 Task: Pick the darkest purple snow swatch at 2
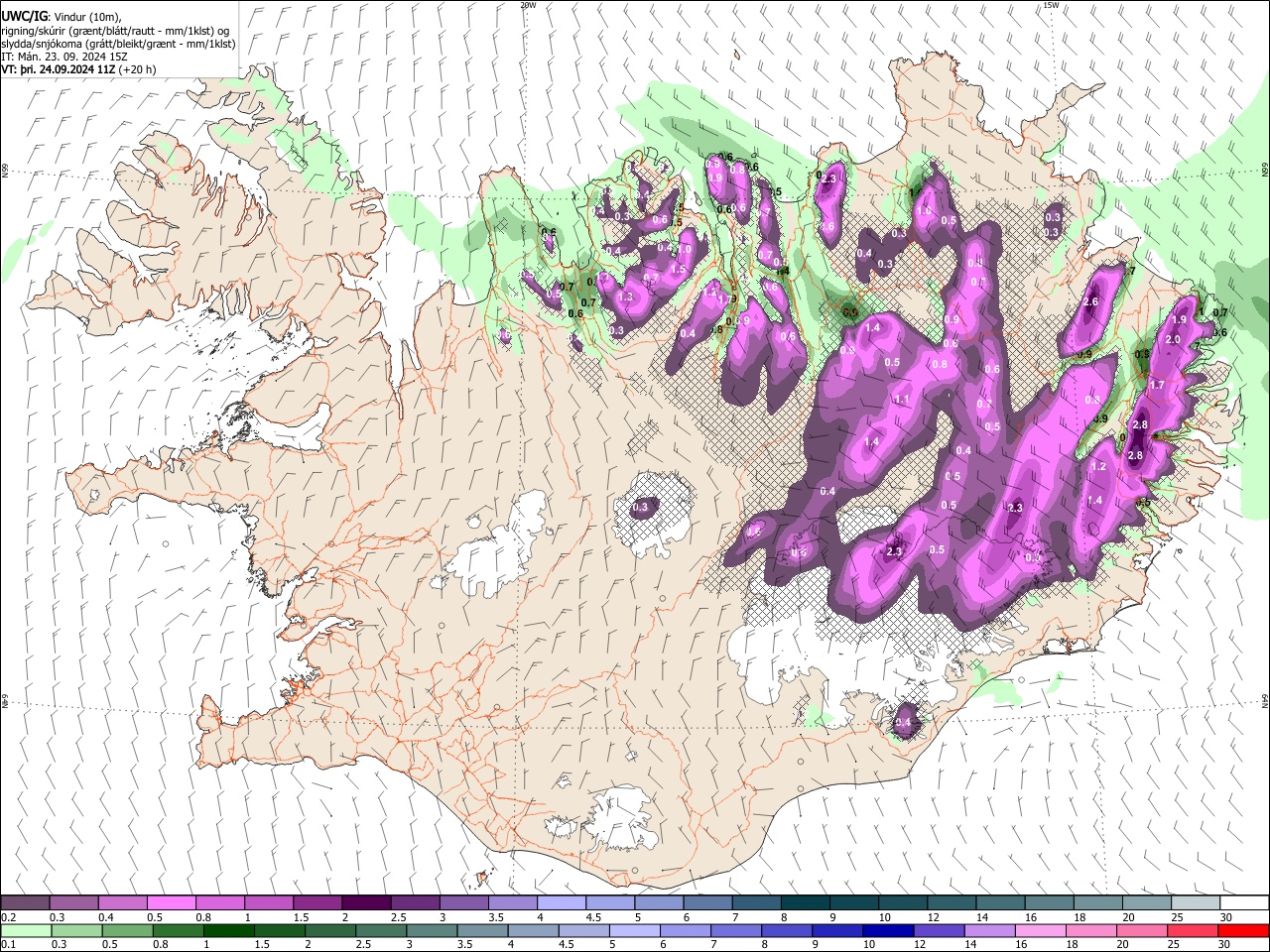click(x=365, y=902)
